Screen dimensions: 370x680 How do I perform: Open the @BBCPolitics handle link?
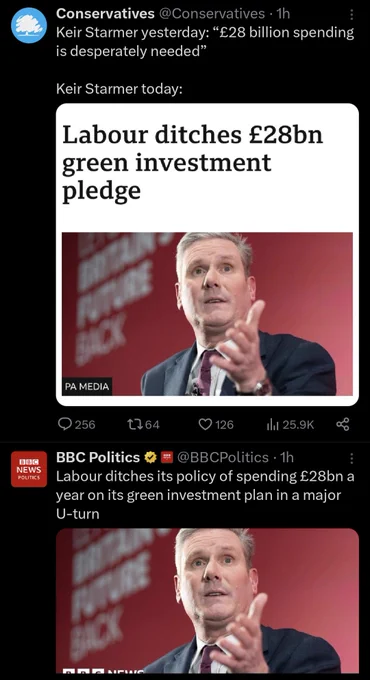[223, 457]
